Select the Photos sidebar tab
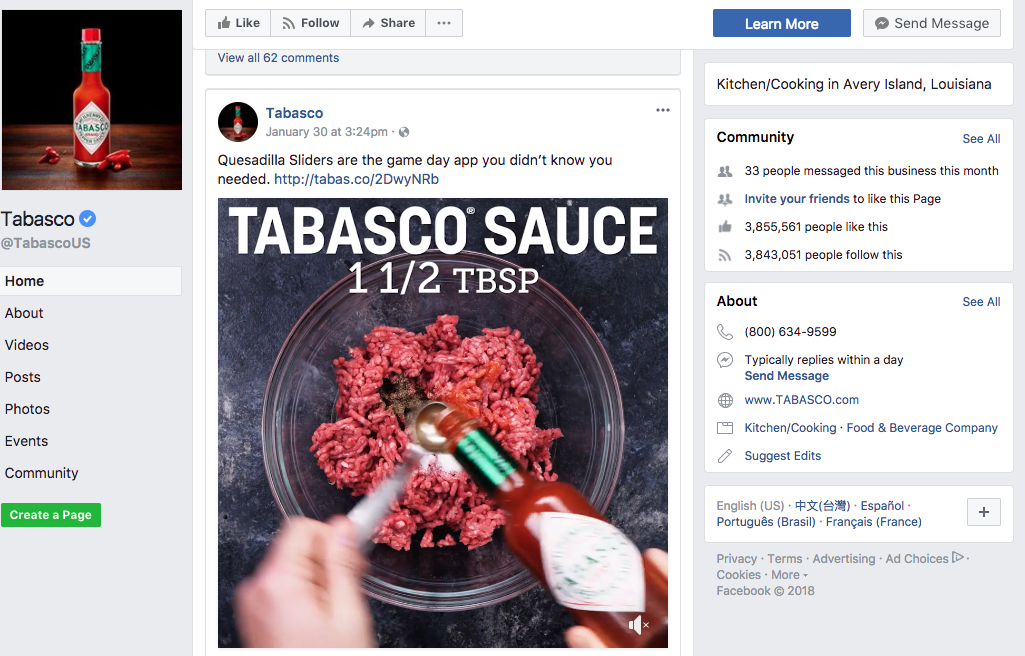1025x656 pixels. (x=27, y=409)
